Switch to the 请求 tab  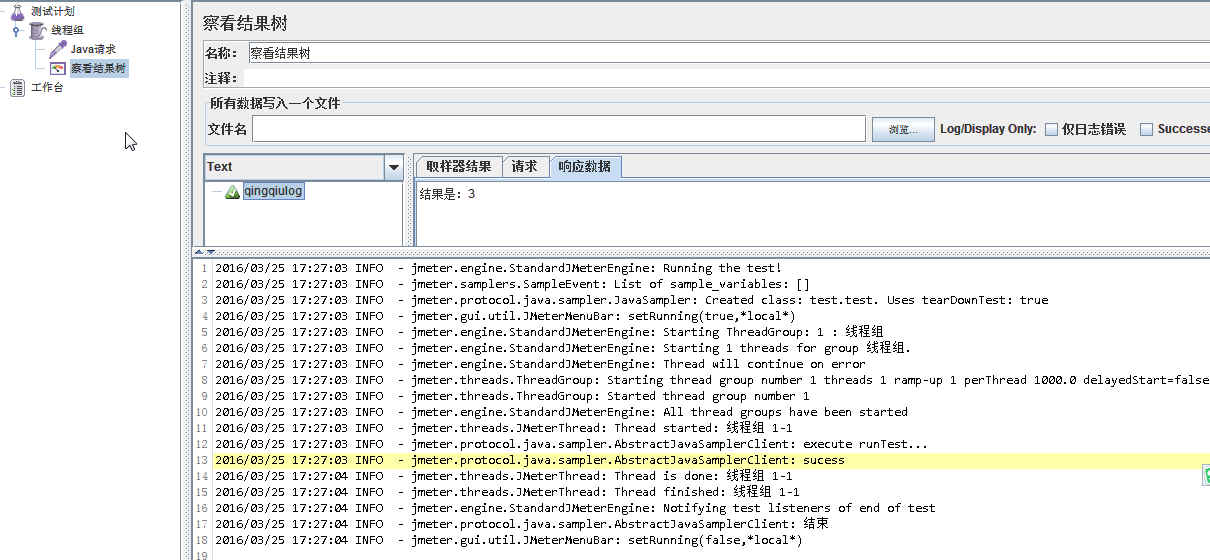524,167
